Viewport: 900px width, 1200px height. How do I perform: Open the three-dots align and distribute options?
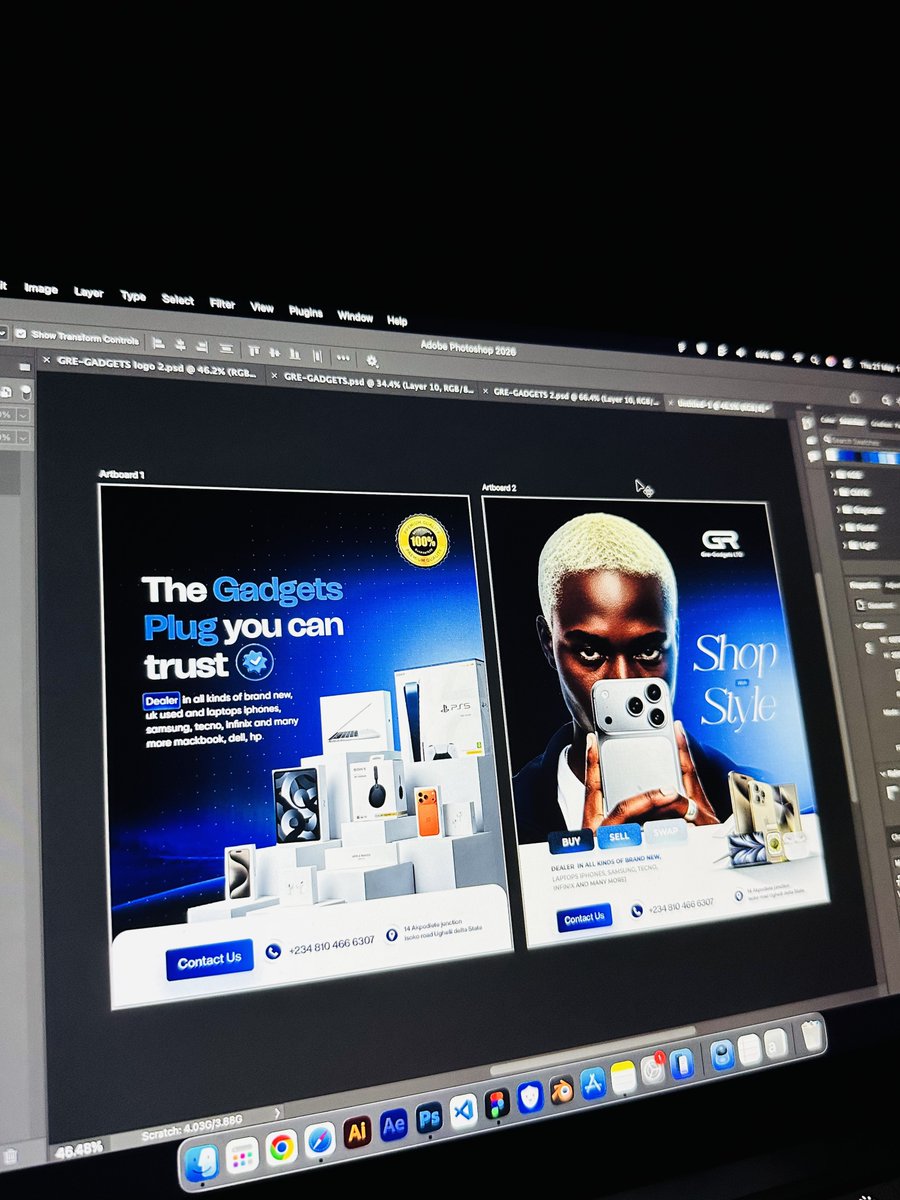(343, 357)
